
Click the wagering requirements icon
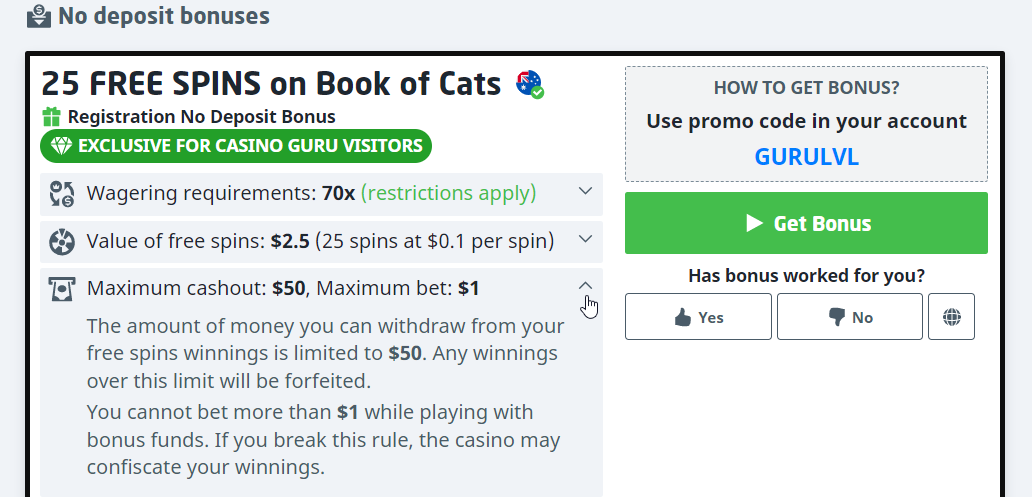[x=62, y=193]
